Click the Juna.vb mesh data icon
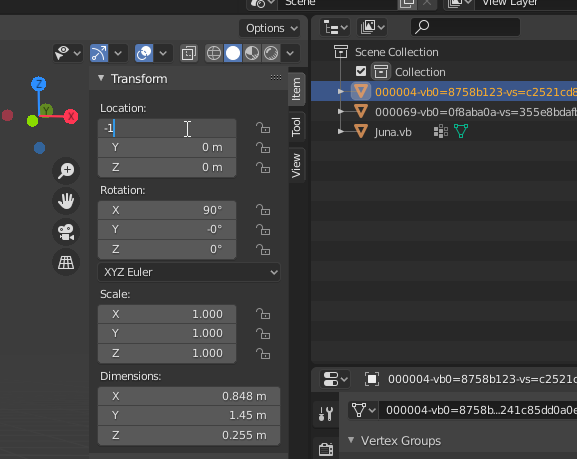The width and height of the screenshot is (577, 459). point(461,131)
